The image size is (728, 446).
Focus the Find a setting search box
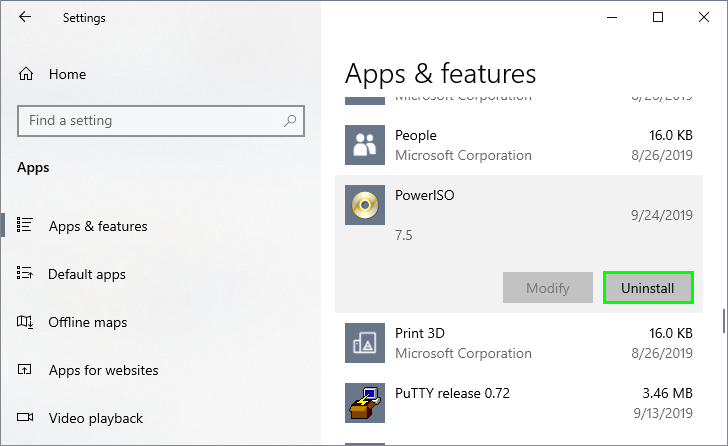point(150,121)
